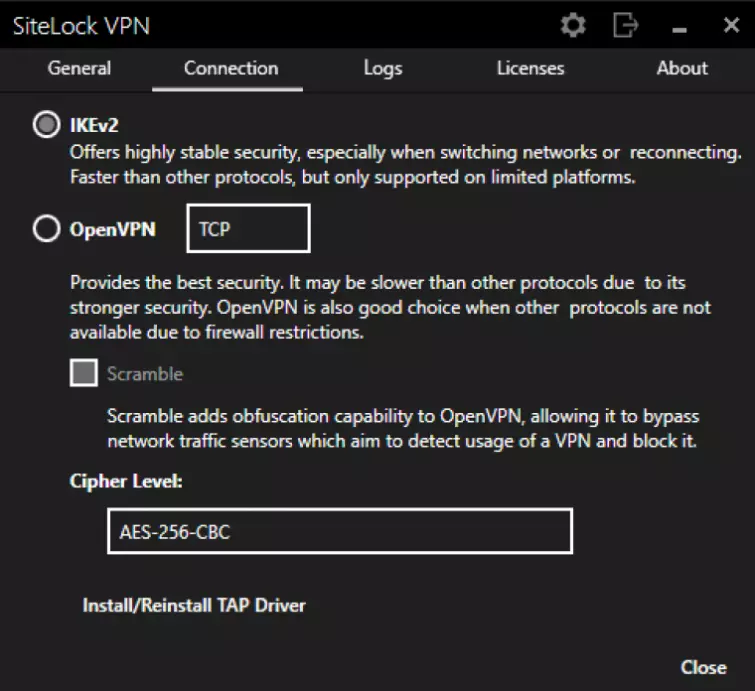Screen dimensions: 755x691
Task: Show the About tab
Action: click(682, 68)
